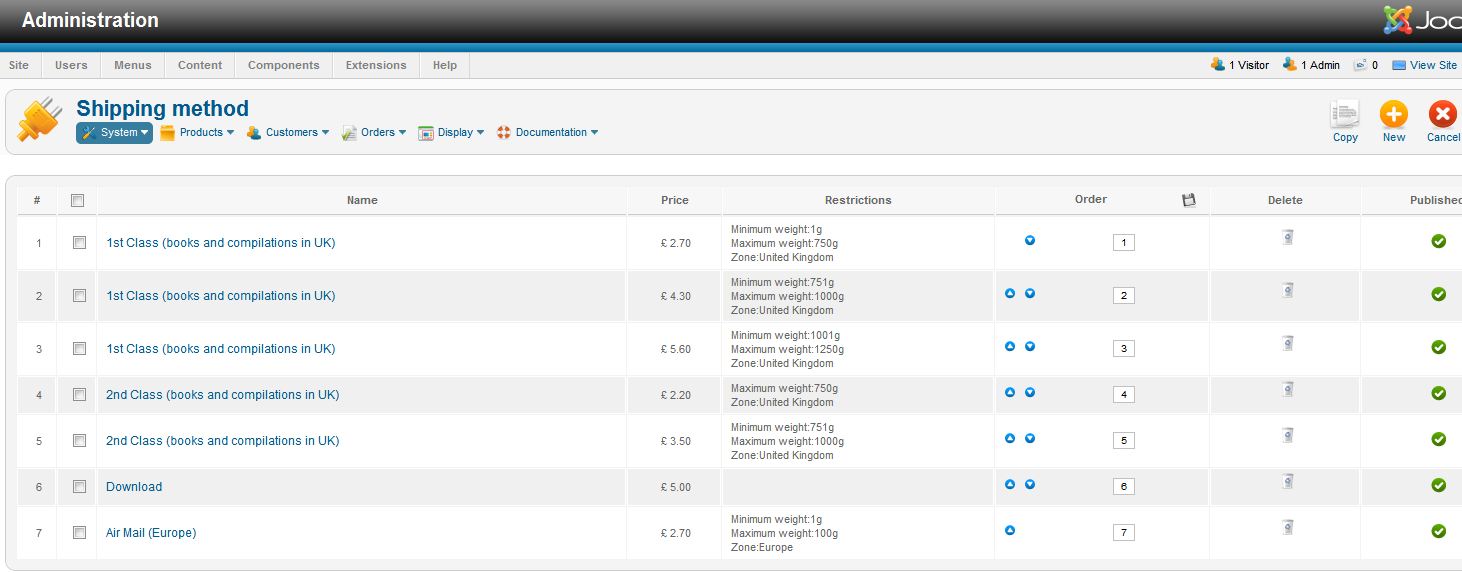Check the £4.30 1st Class row checkbox

click(79, 296)
